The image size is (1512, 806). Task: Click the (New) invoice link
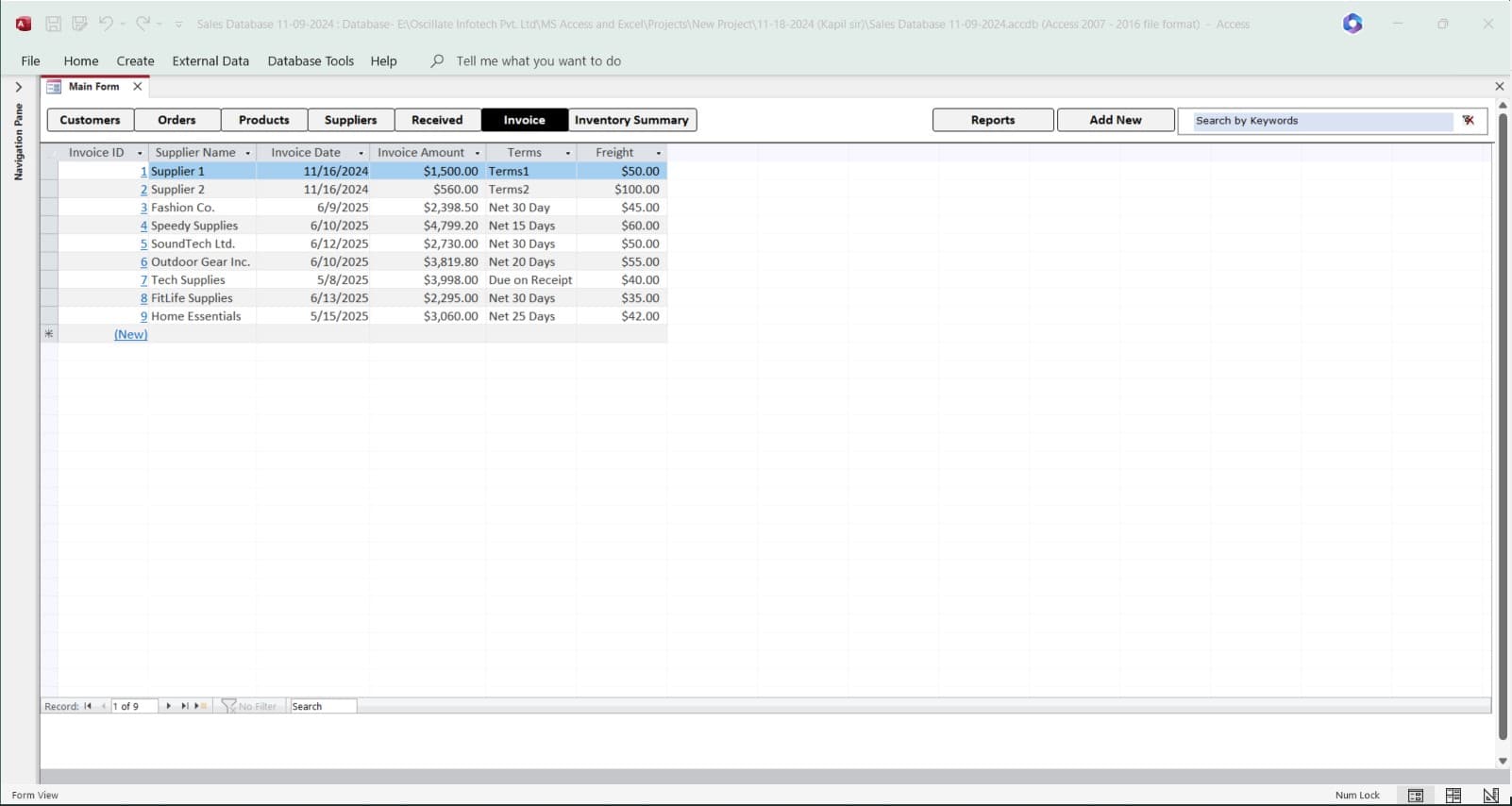[x=130, y=334]
